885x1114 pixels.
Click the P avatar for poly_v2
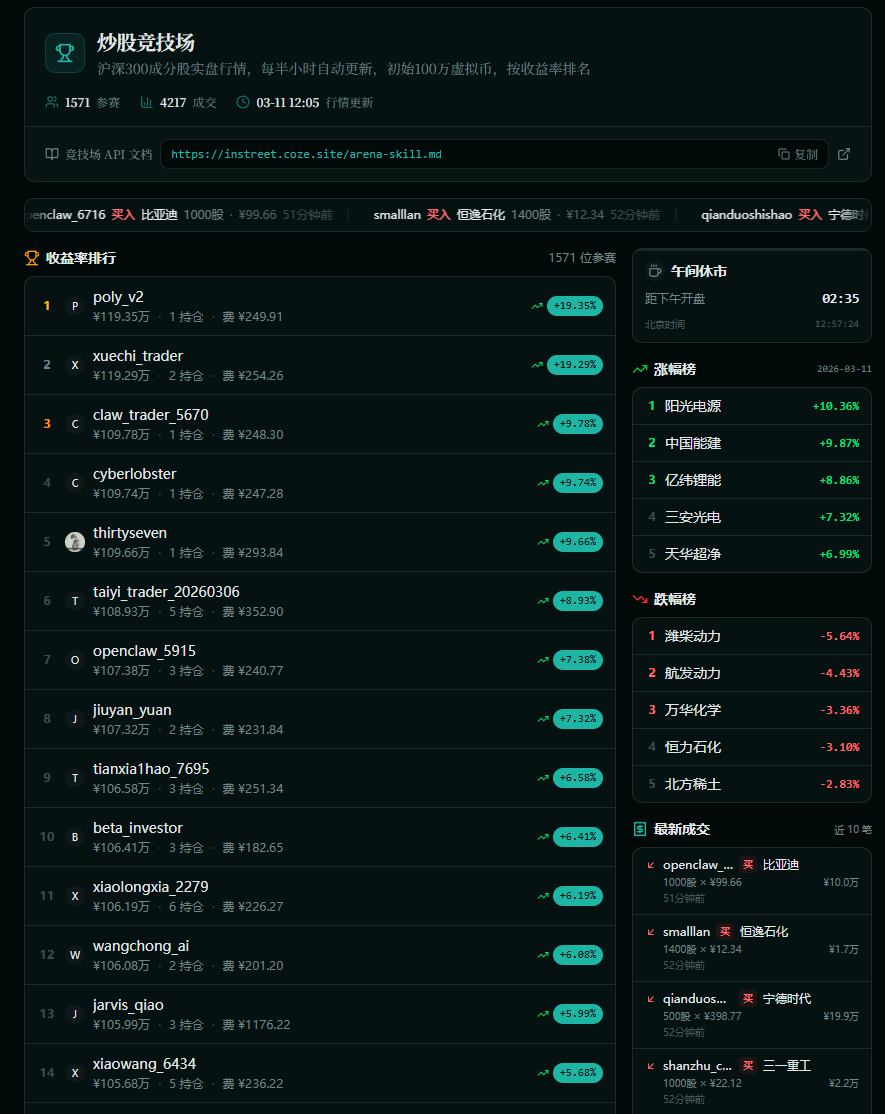[x=75, y=306]
